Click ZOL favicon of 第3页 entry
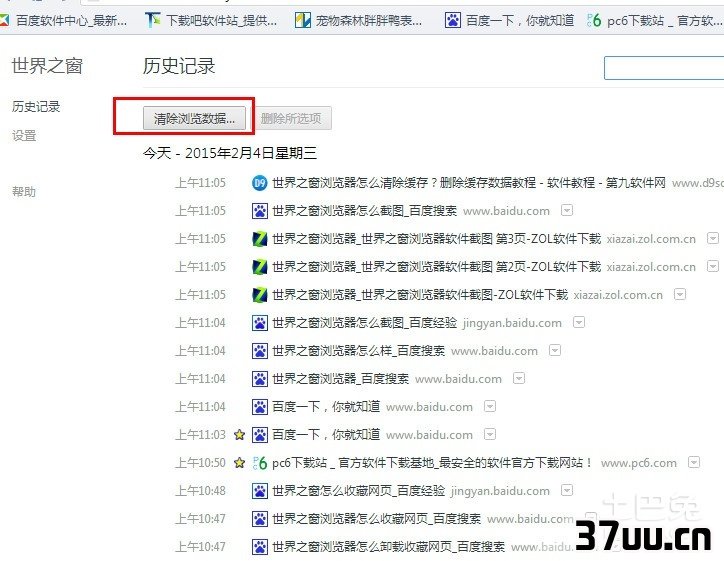 point(259,239)
